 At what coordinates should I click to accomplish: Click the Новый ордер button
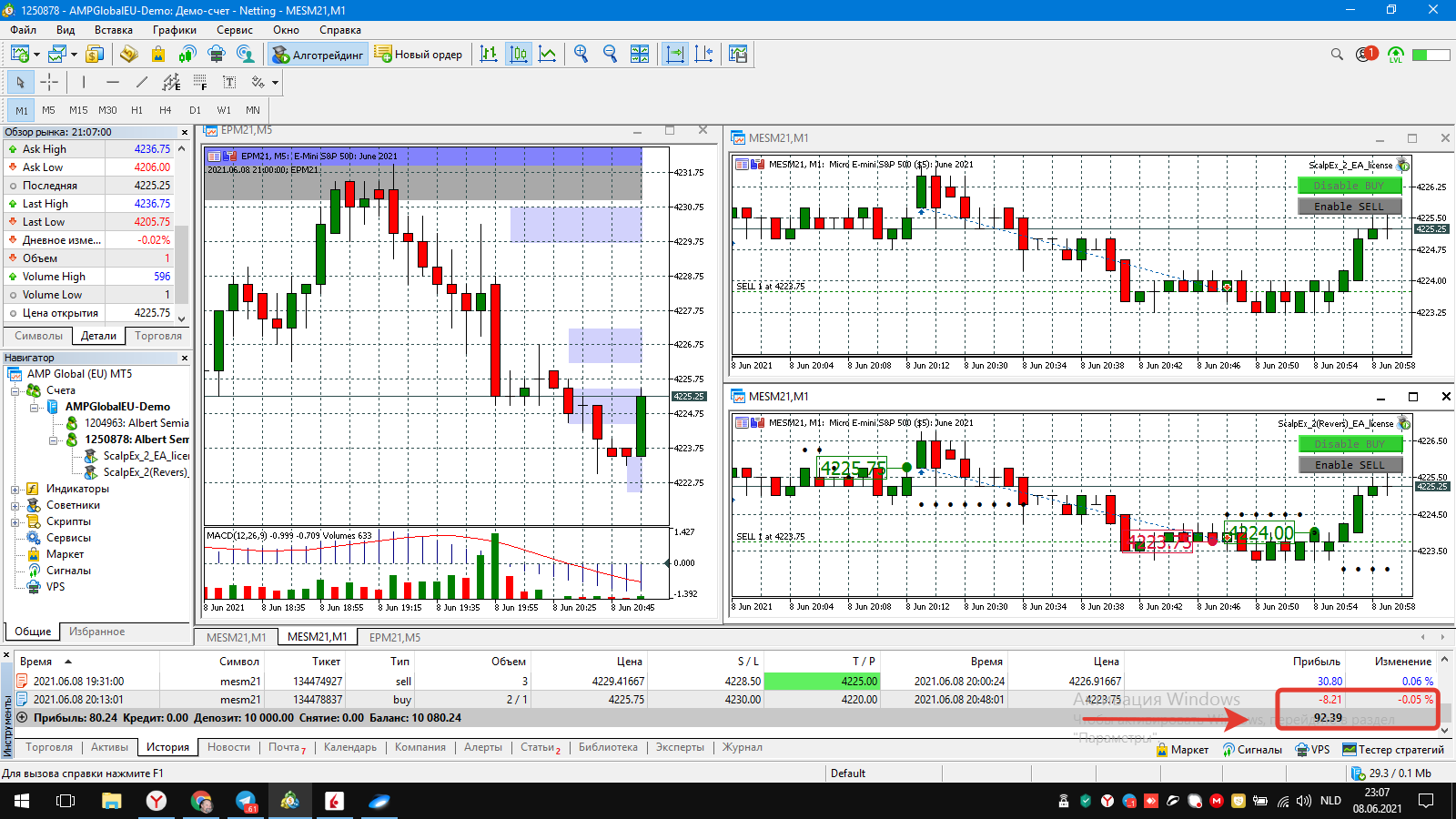coord(419,55)
